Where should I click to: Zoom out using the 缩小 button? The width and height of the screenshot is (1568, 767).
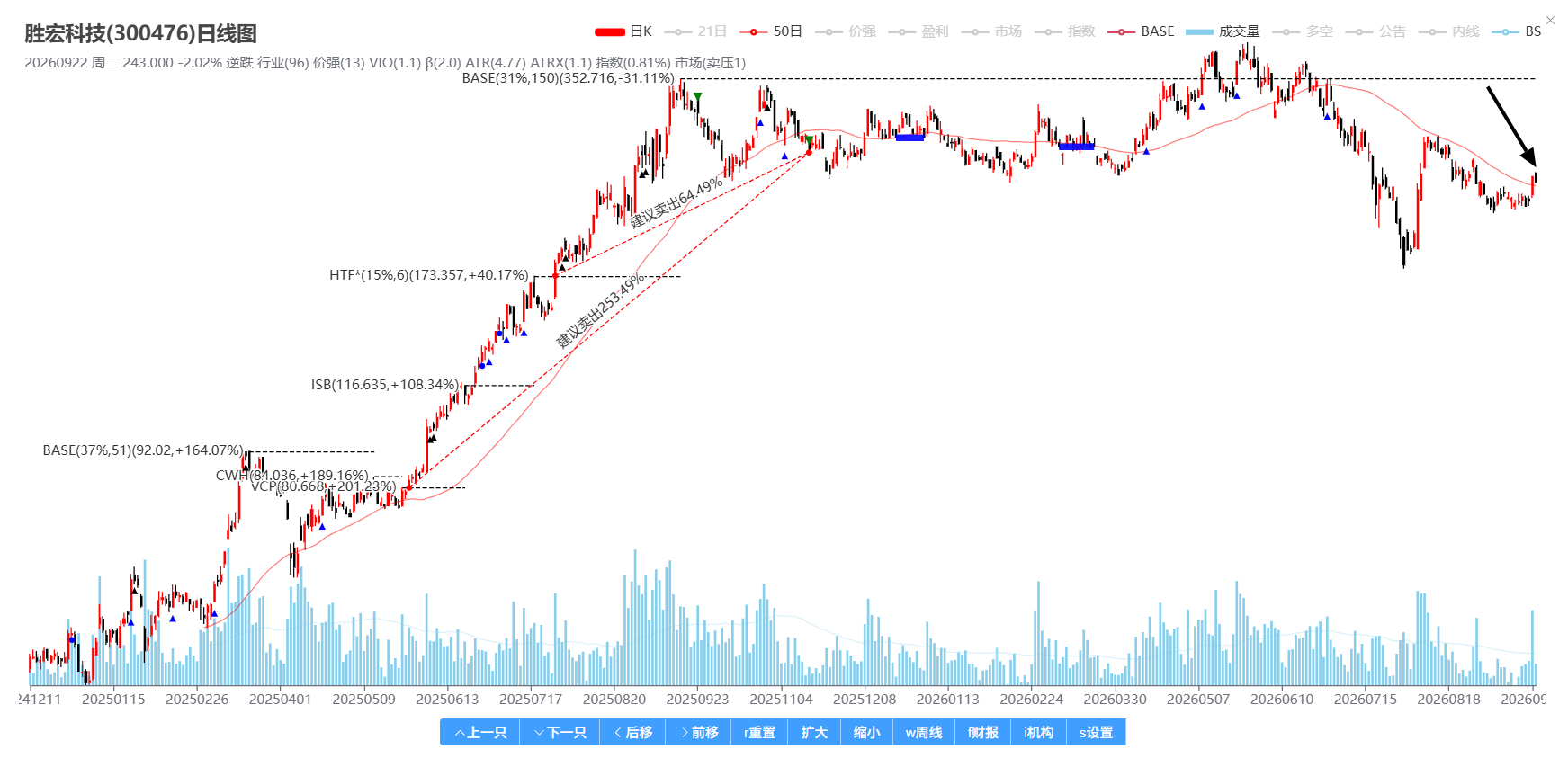[866, 733]
